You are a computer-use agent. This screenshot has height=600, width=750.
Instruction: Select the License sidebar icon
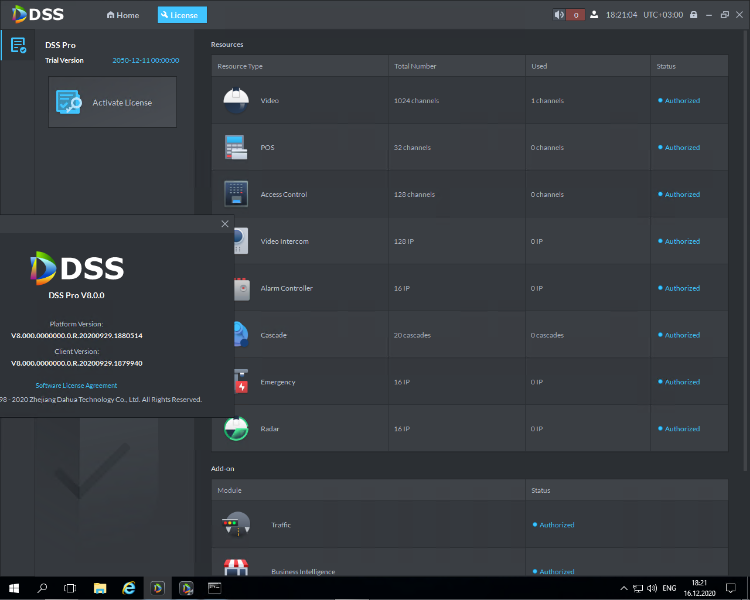tap(18, 45)
